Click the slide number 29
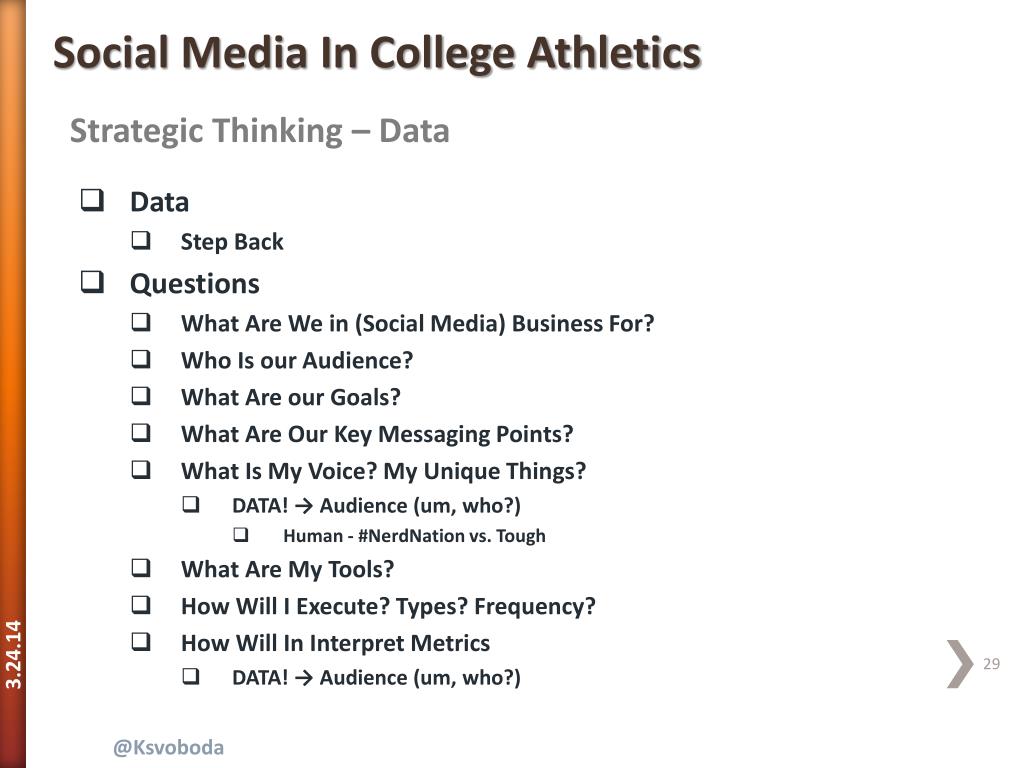Viewport: 1024px width, 768px height. (x=991, y=664)
